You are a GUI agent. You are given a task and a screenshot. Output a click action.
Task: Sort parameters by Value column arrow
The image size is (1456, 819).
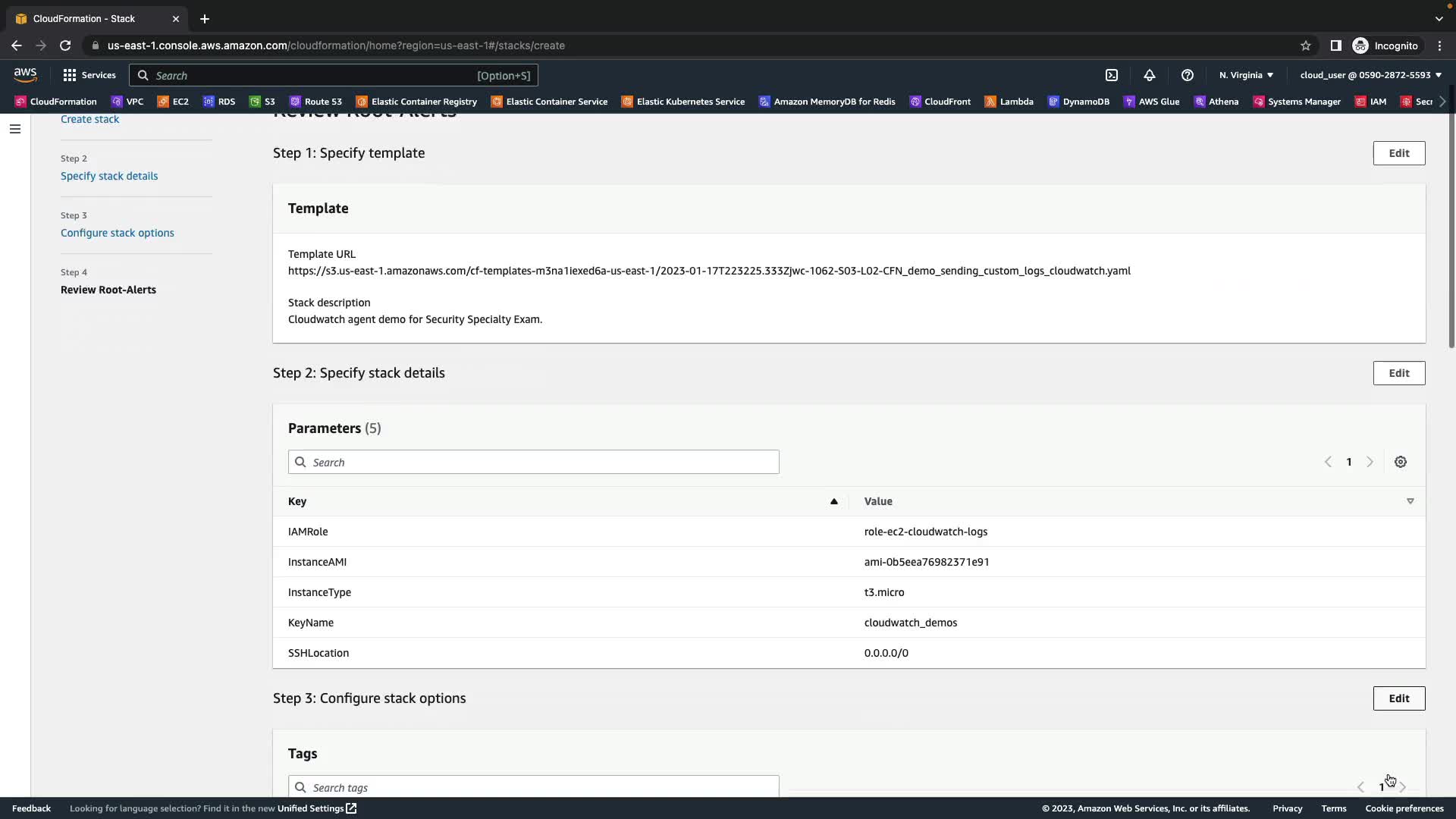[x=1410, y=501]
